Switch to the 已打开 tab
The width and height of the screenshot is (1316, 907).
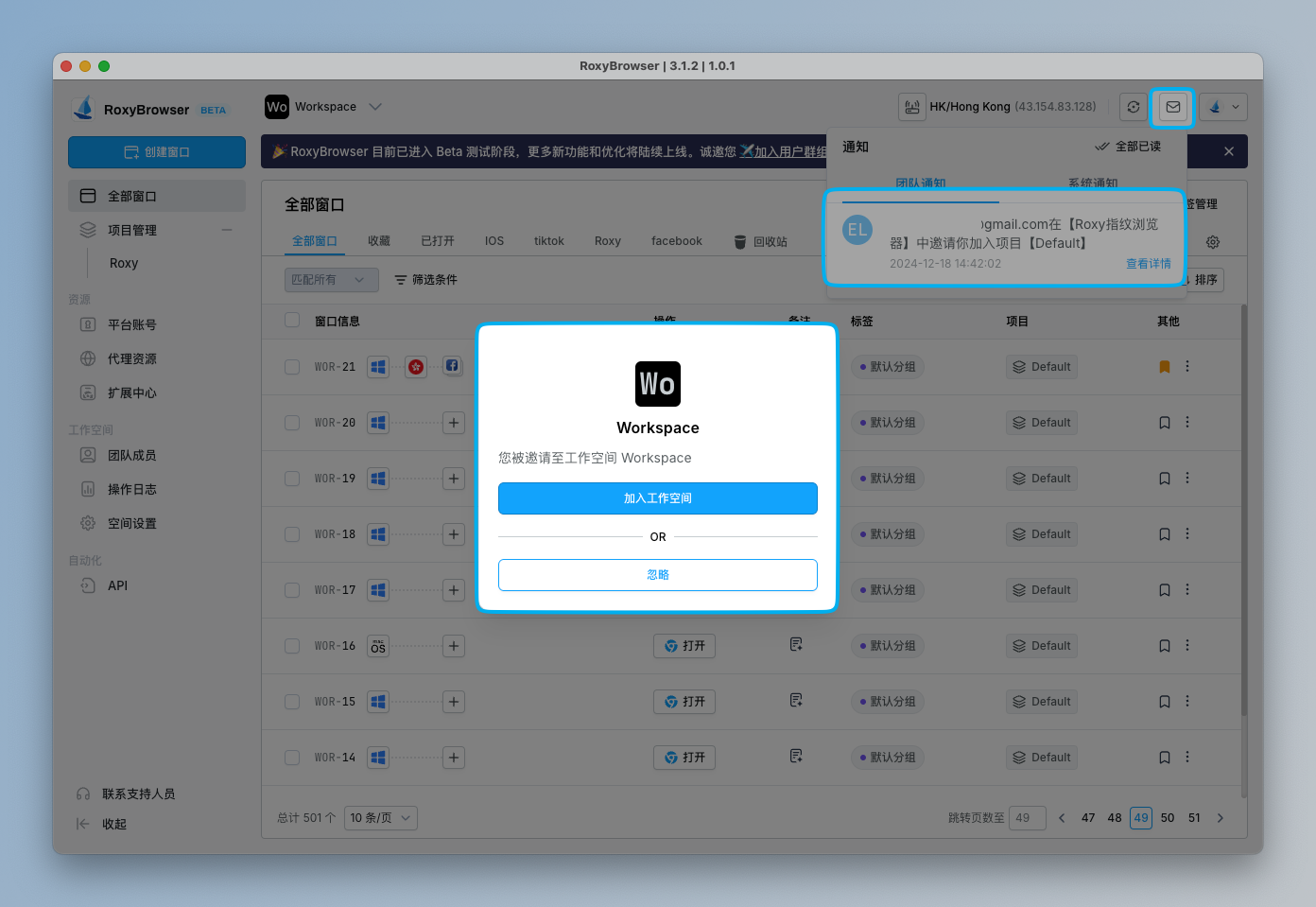click(x=438, y=241)
